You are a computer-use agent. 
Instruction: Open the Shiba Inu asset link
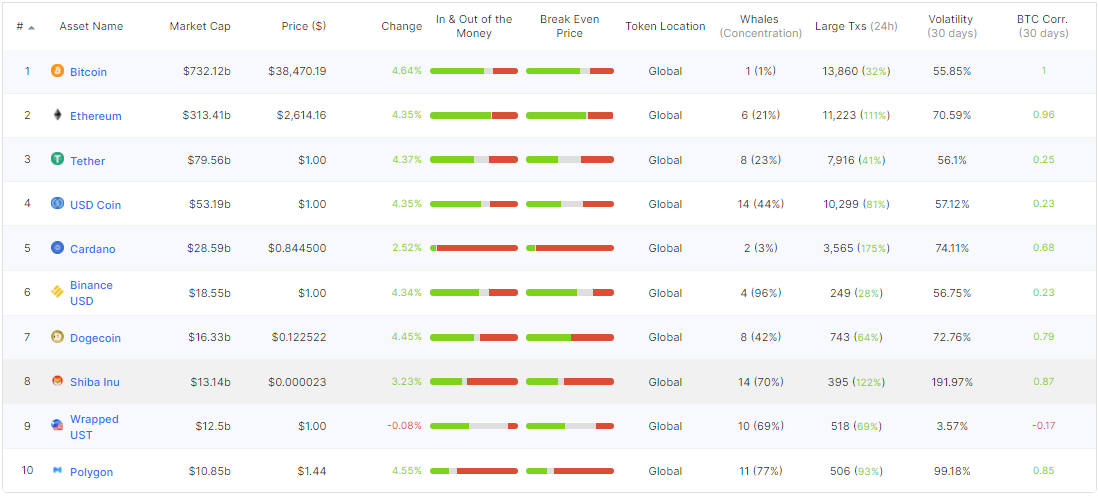point(95,382)
